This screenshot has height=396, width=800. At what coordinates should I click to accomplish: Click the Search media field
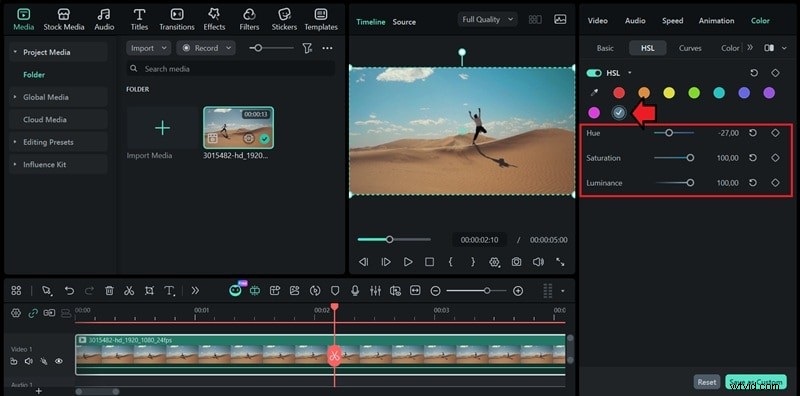point(231,68)
